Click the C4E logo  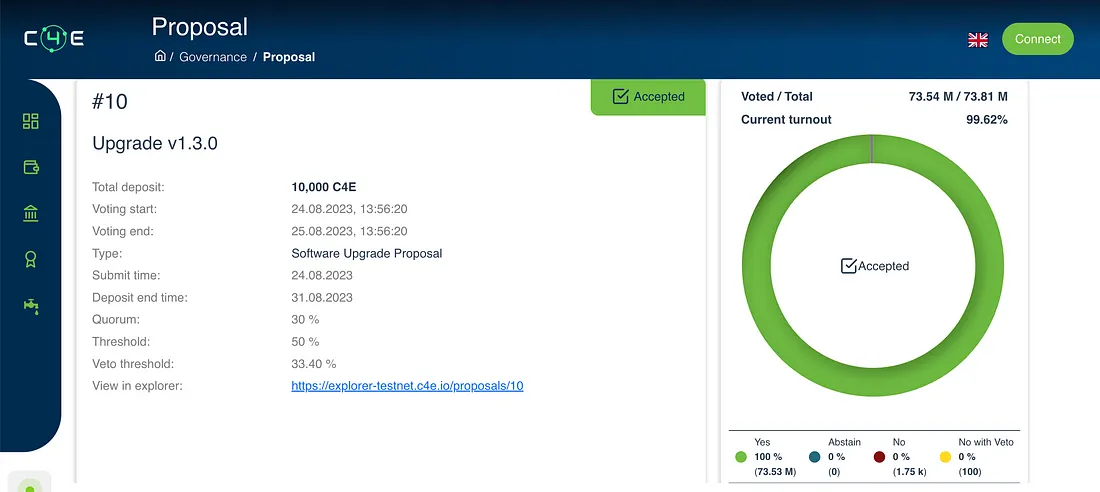pos(54,39)
